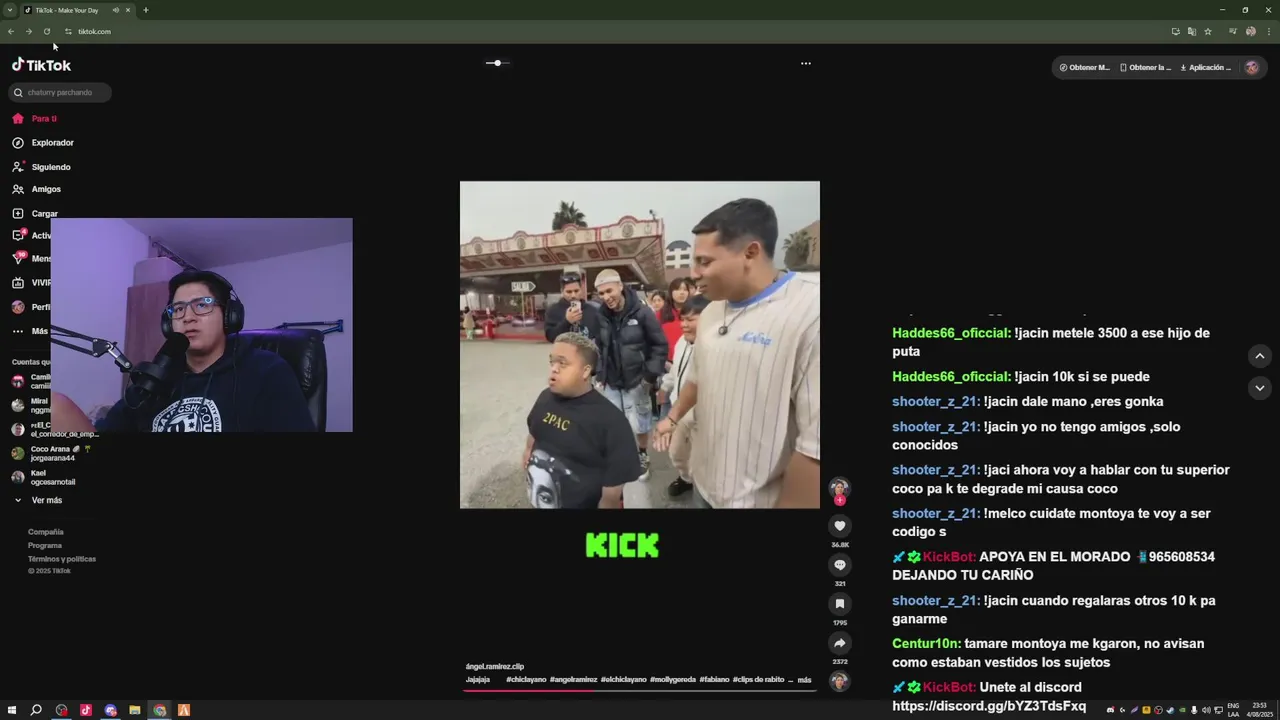The width and height of the screenshot is (1280, 720).
Task: Open the tab search dropdown
Action: coord(10,10)
